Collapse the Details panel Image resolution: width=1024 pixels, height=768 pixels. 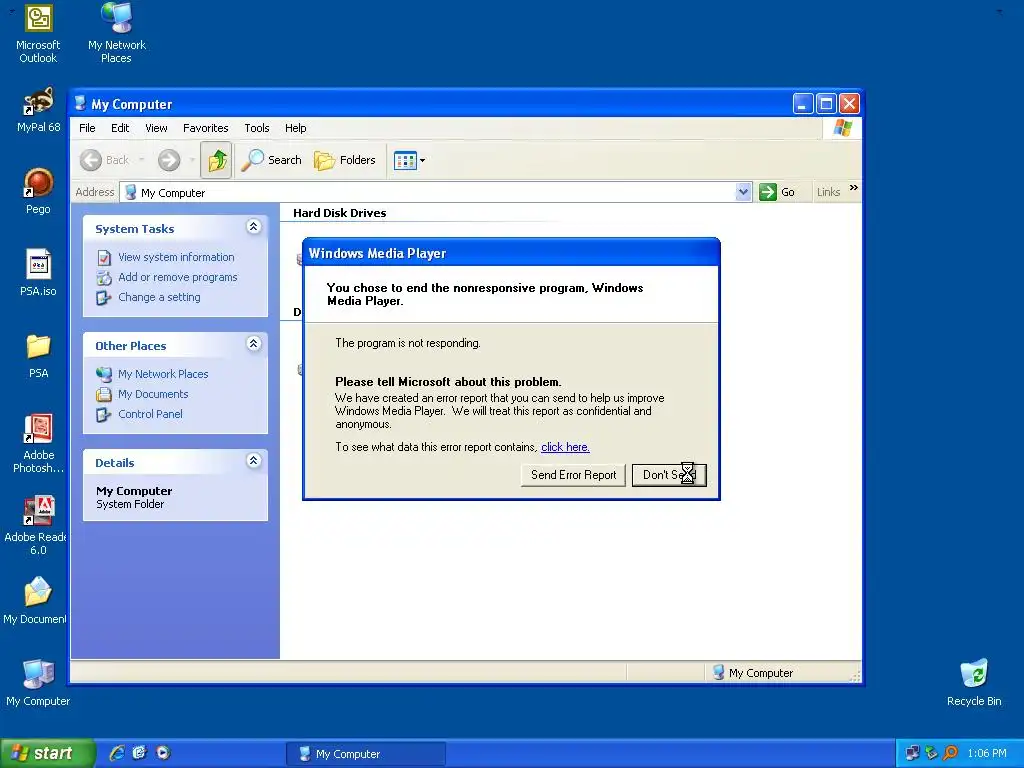(x=253, y=460)
